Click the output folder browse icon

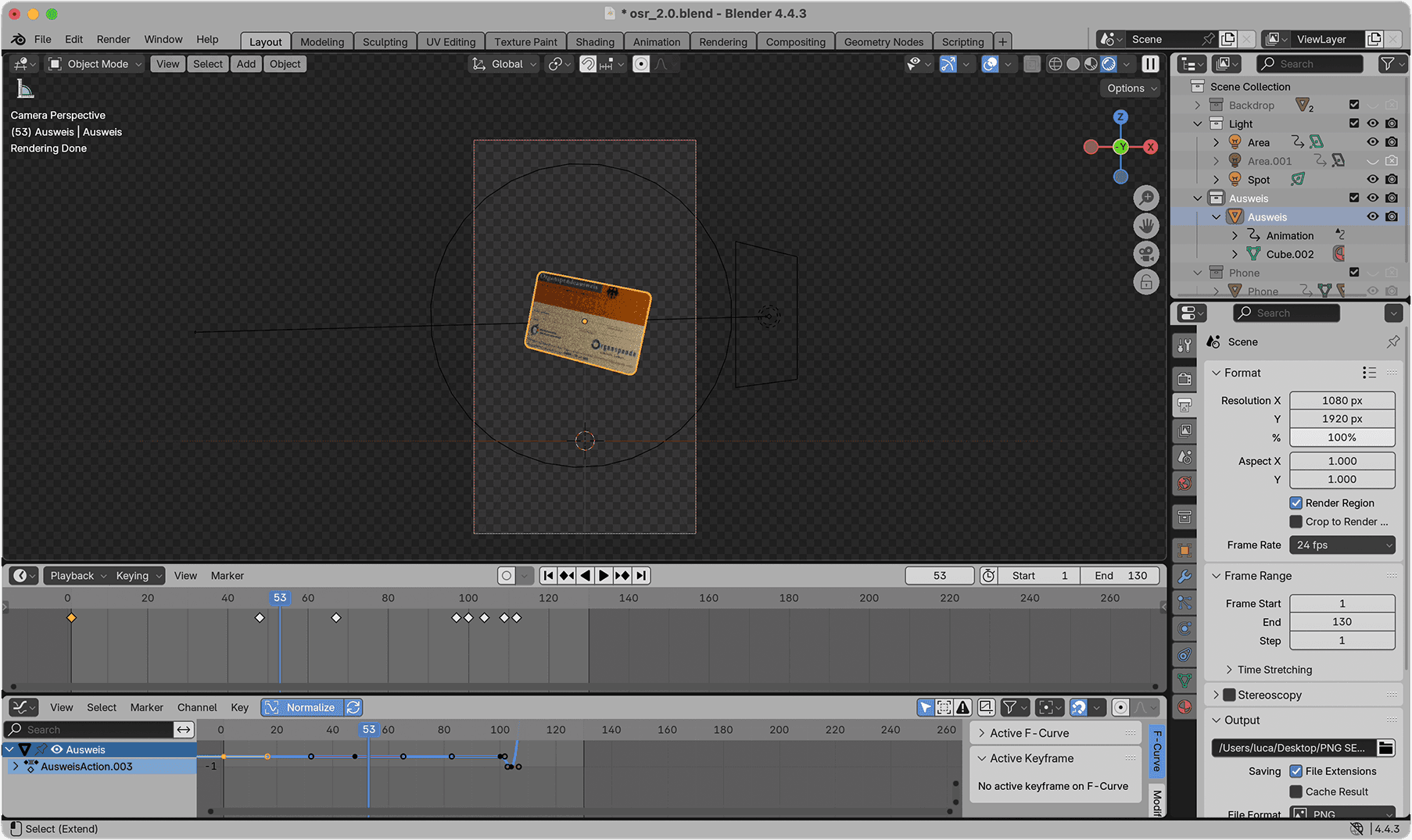(x=1385, y=748)
